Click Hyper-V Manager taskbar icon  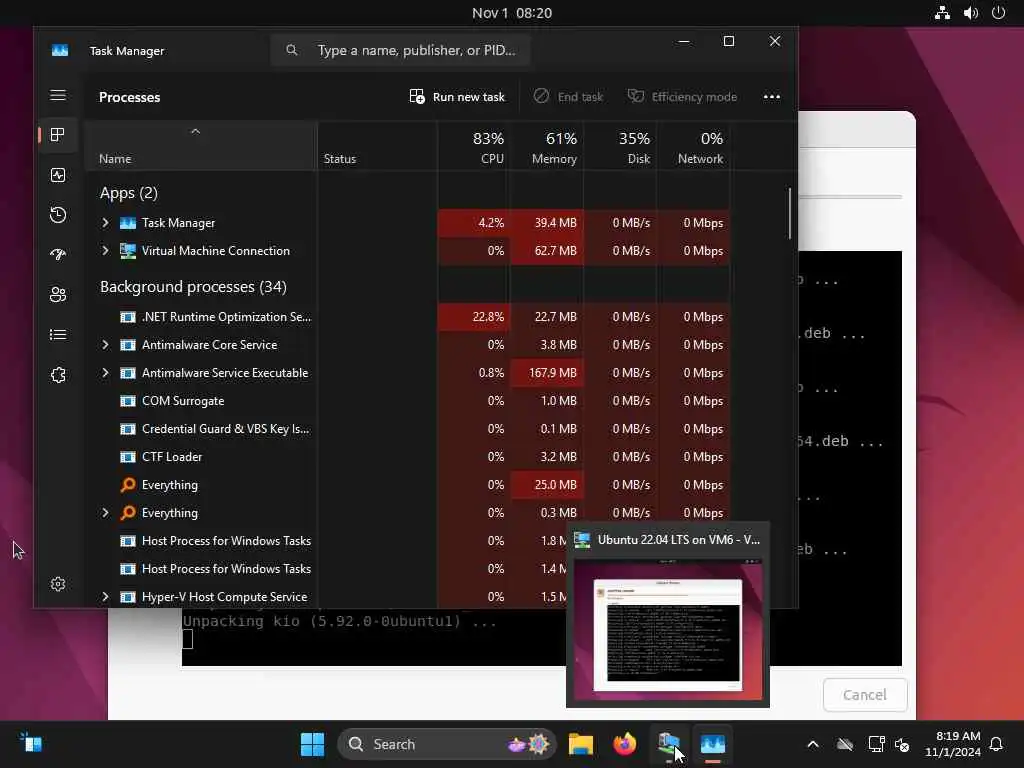coord(669,744)
